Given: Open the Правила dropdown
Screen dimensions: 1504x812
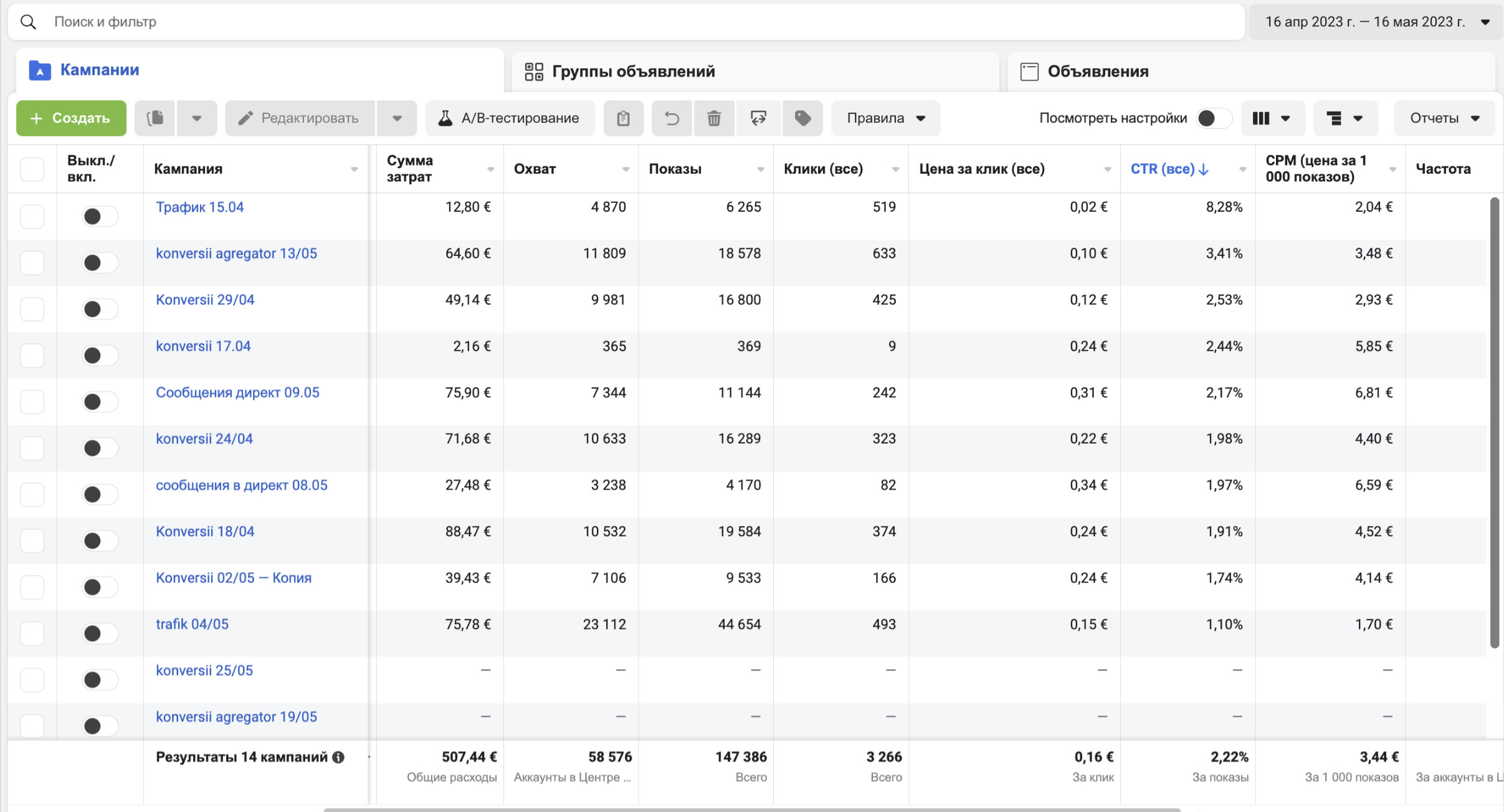Looking at the screenshot, I should (885, 118).
